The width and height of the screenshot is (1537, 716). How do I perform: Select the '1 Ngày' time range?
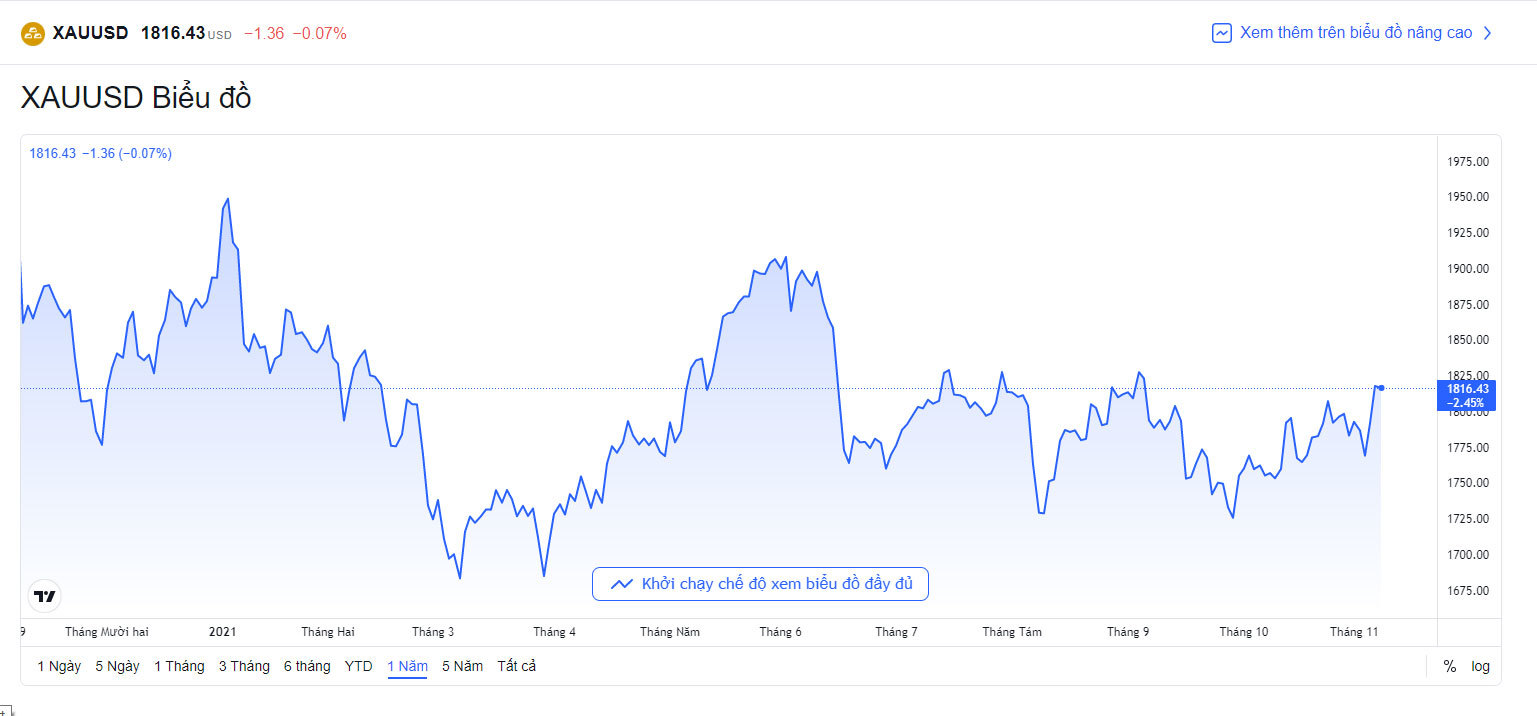coord(59,666)
